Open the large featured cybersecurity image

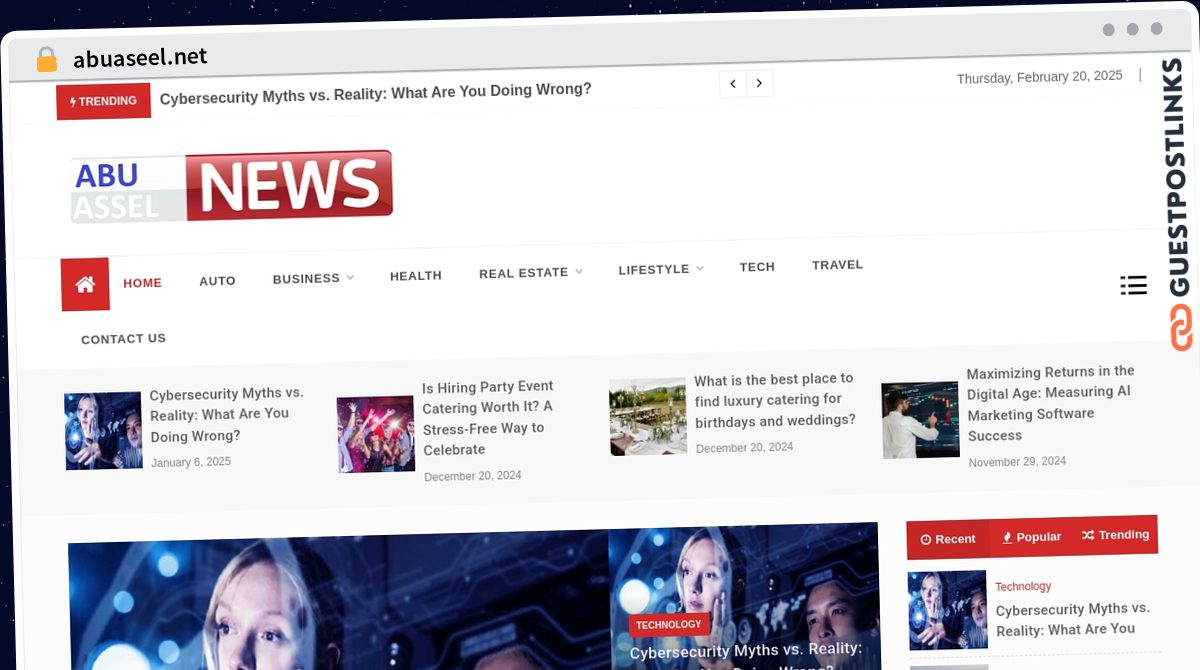coord(338,600)
